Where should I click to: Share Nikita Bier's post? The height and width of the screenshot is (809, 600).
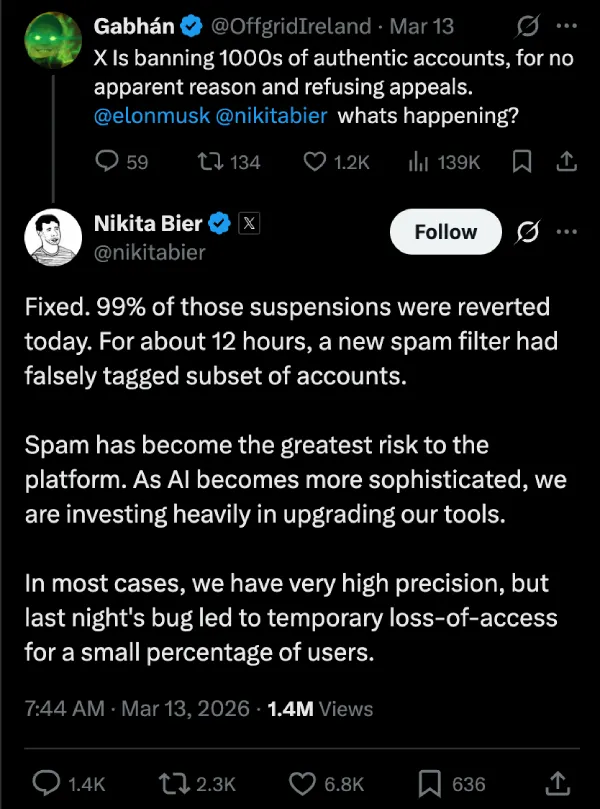coord(560,783)
